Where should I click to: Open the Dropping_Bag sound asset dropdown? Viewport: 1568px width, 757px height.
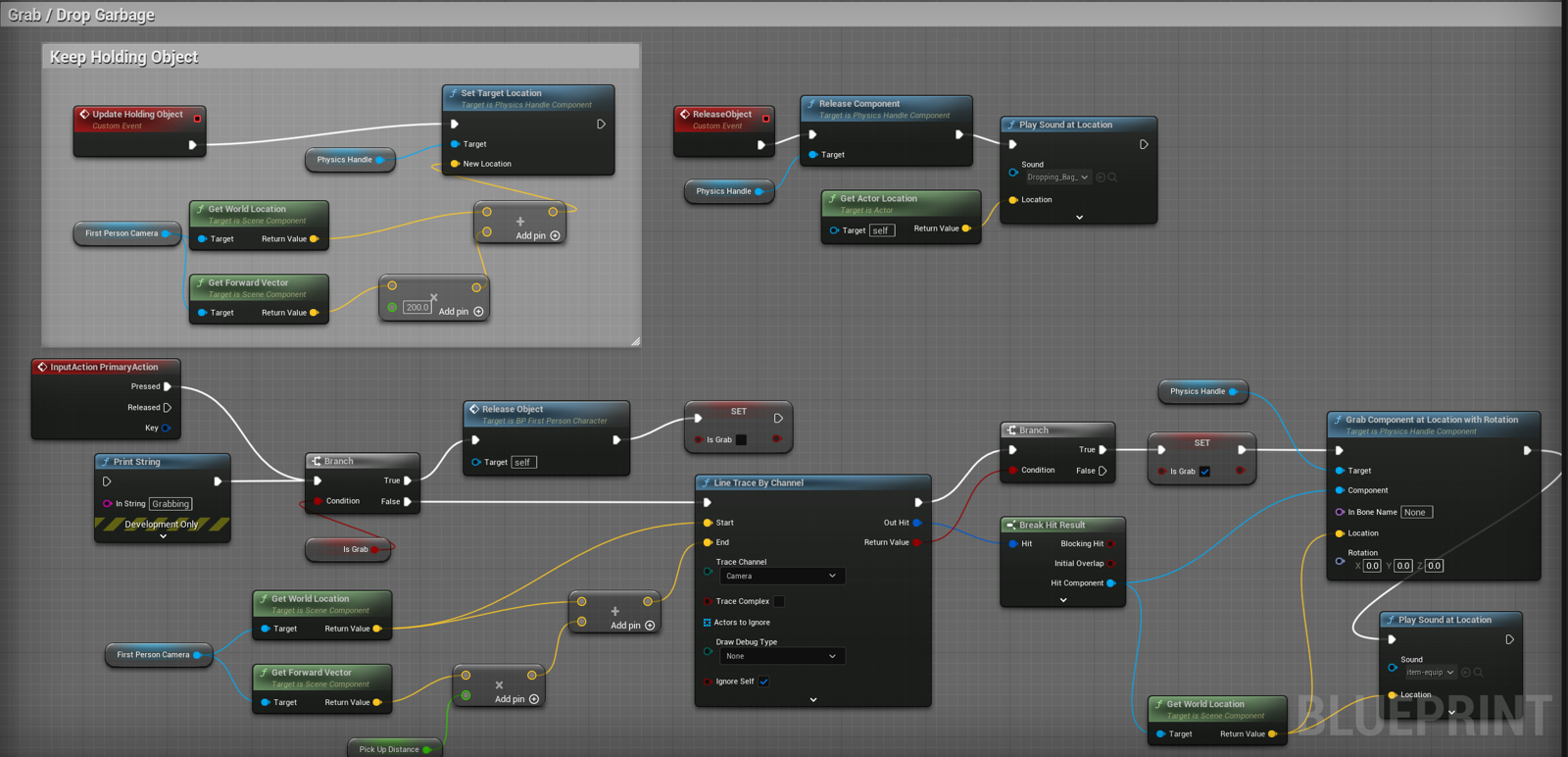pos(1058,177)
